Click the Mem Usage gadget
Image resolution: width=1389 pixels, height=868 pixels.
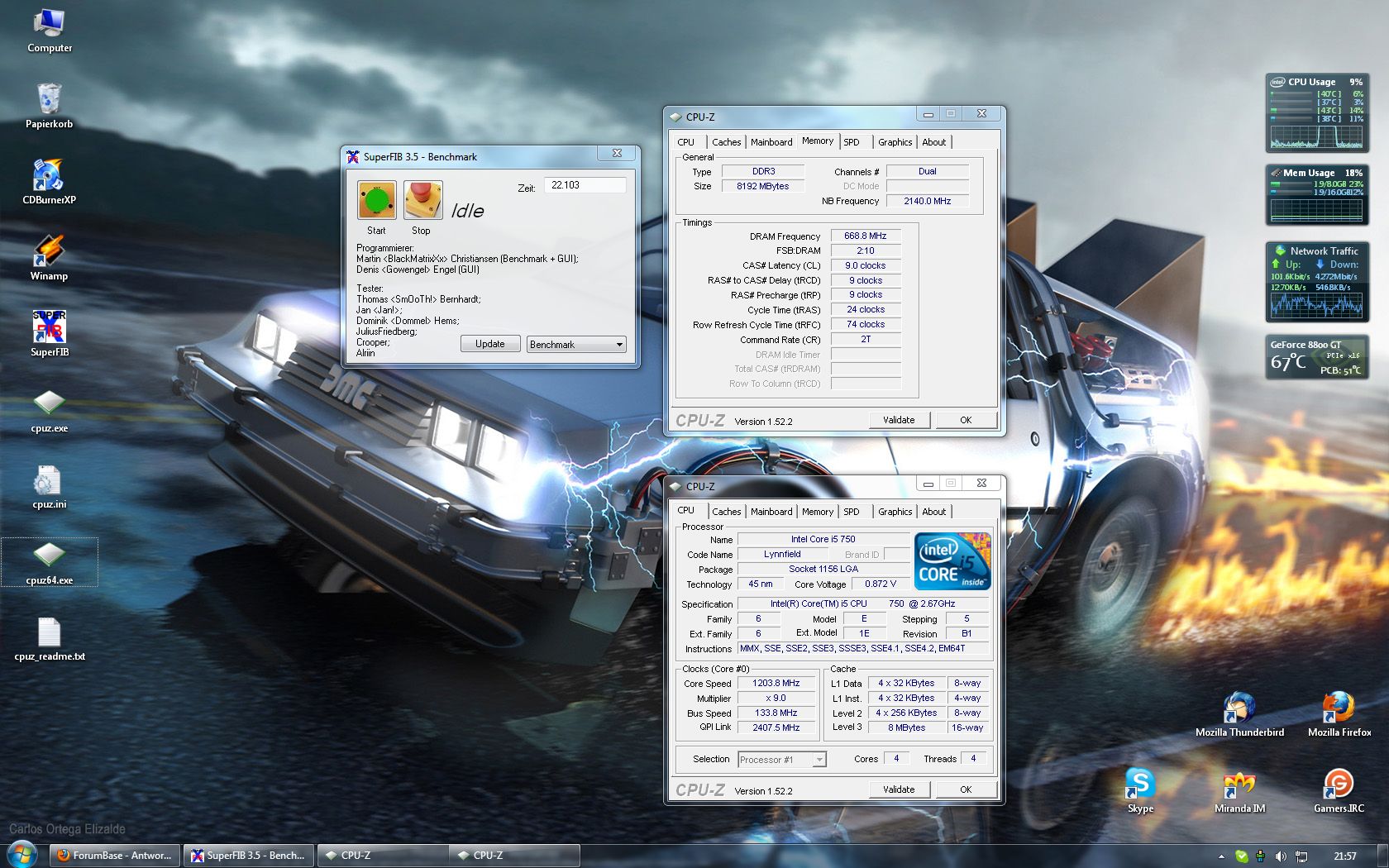click(1317, 195)
